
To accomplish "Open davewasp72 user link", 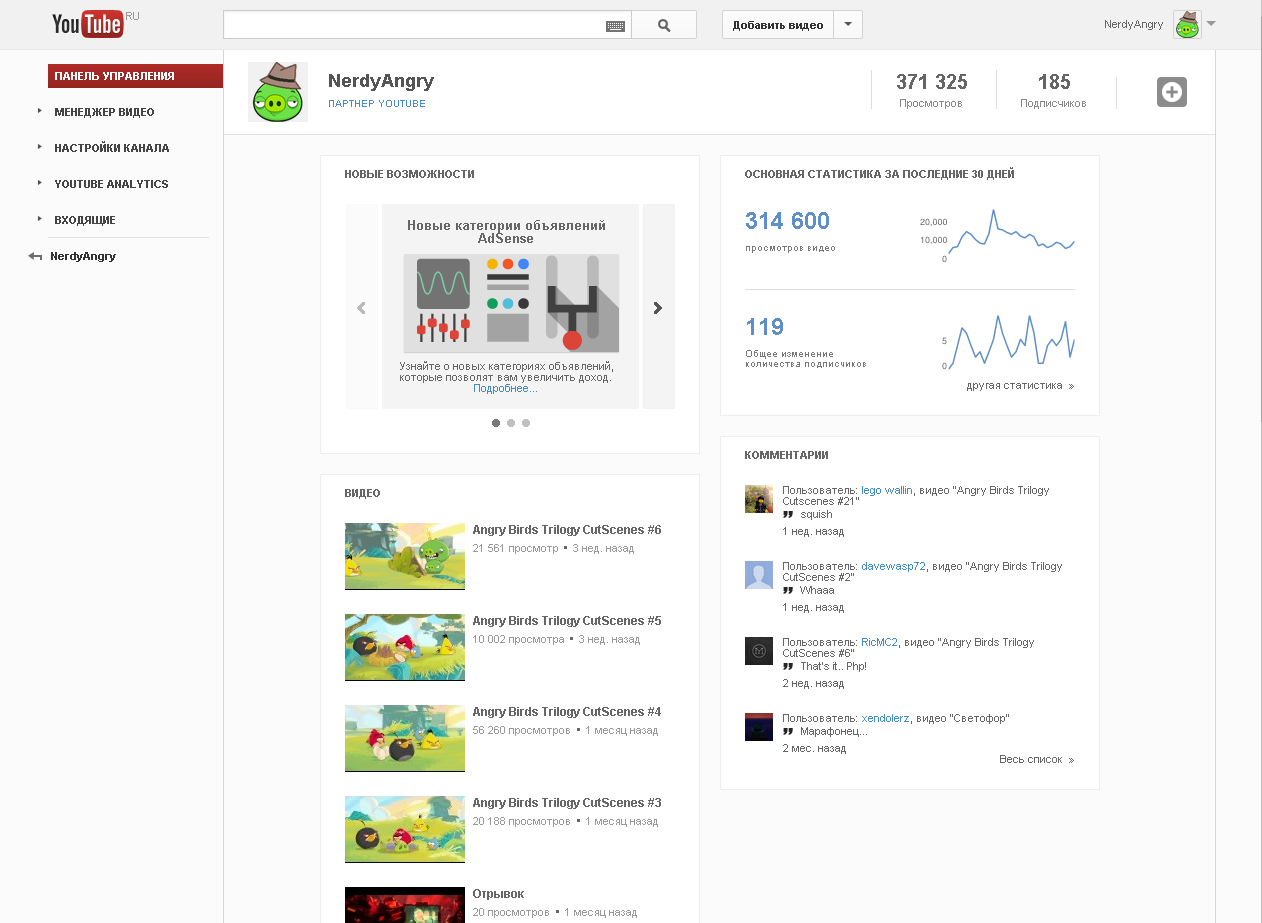I will [894, 566].
